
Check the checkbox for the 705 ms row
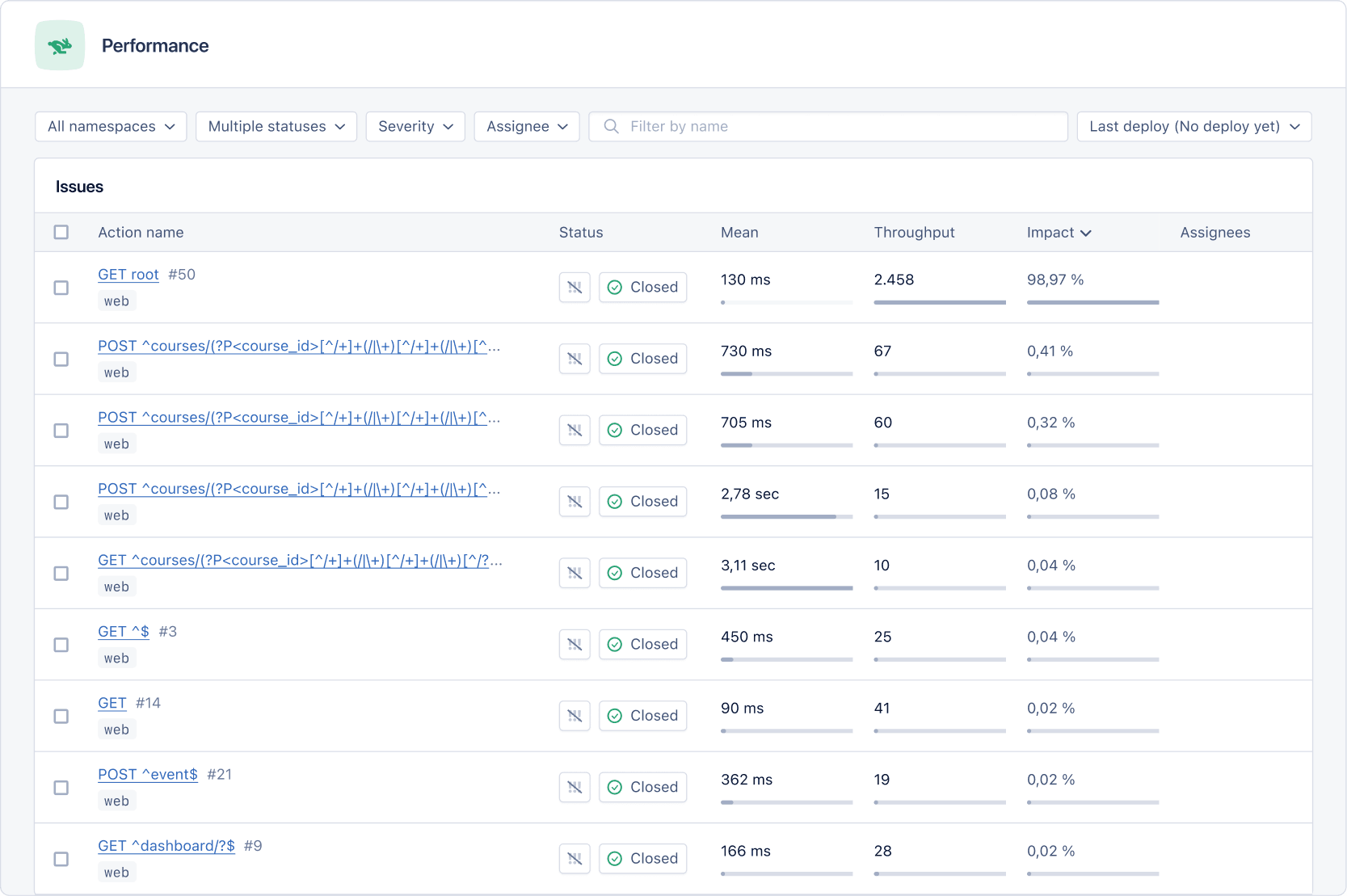tap(61, 431)
